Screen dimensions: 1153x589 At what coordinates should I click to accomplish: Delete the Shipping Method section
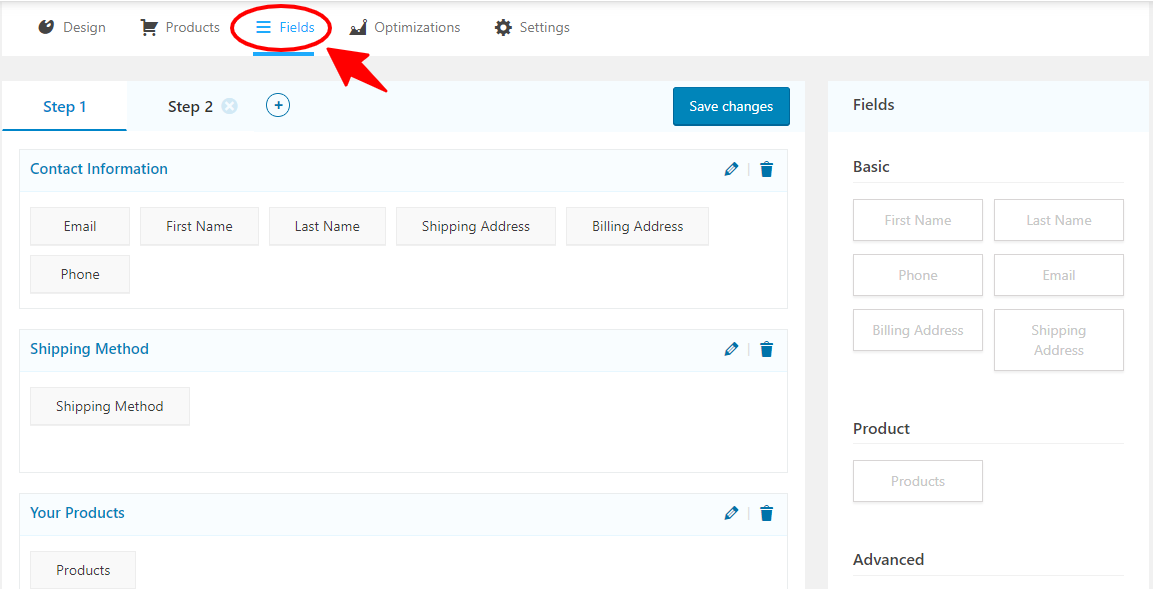pyautogui.click(x=766, y=349)
